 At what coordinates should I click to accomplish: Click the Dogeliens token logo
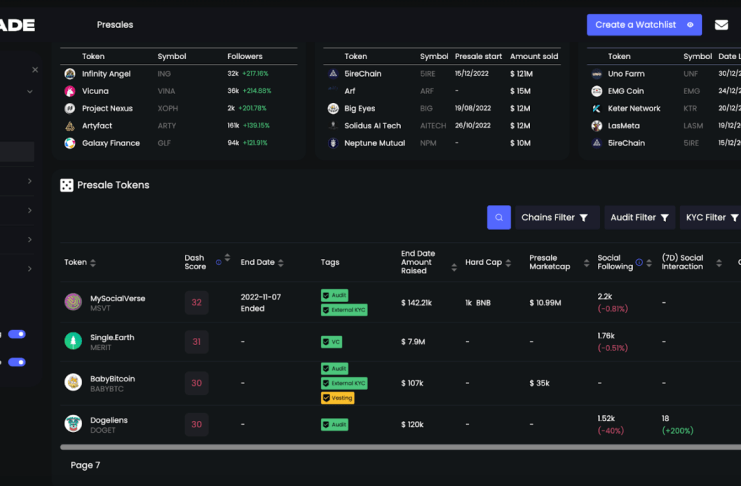73,424
